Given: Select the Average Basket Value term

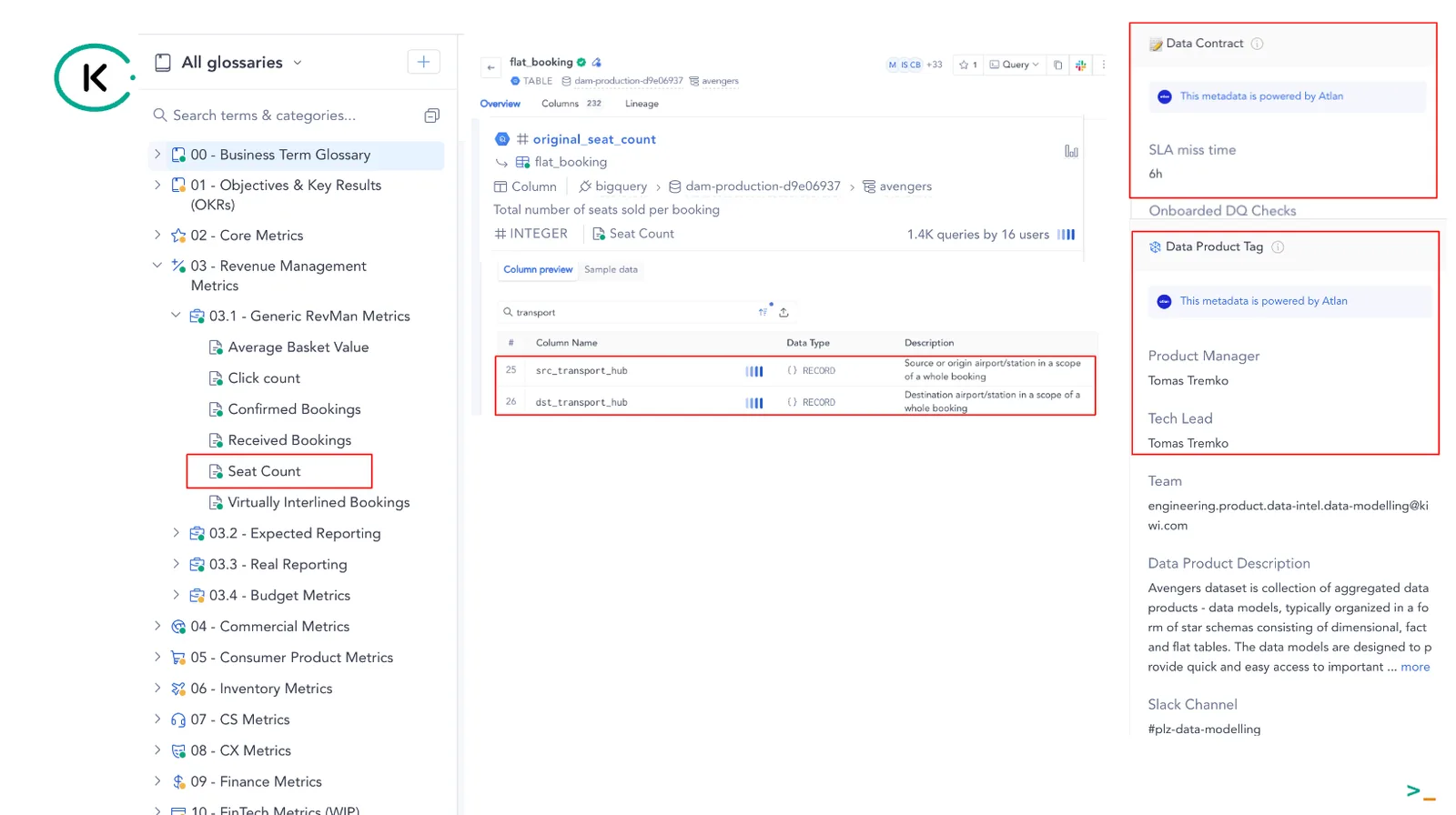Looking at the screenshot, I should (289, 347).
